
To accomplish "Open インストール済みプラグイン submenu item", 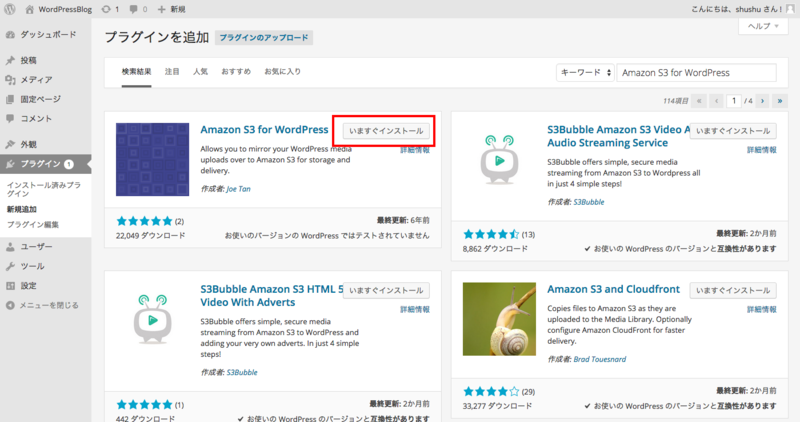I will [44, 189].
